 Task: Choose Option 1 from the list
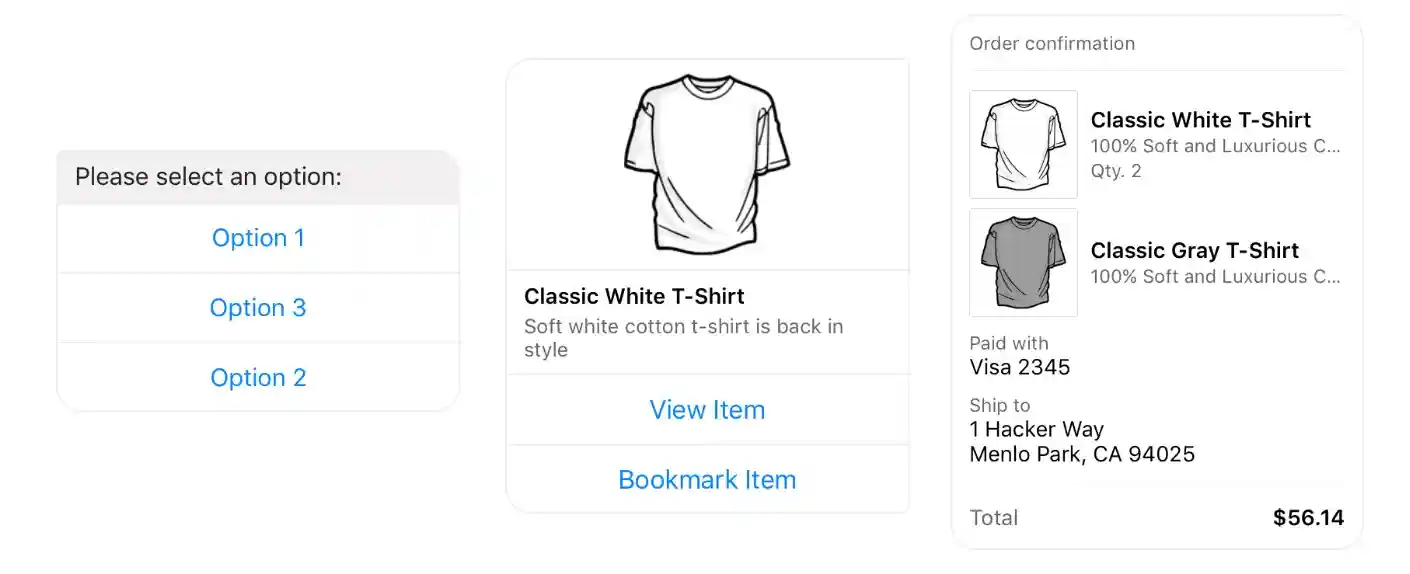(258, 238)
